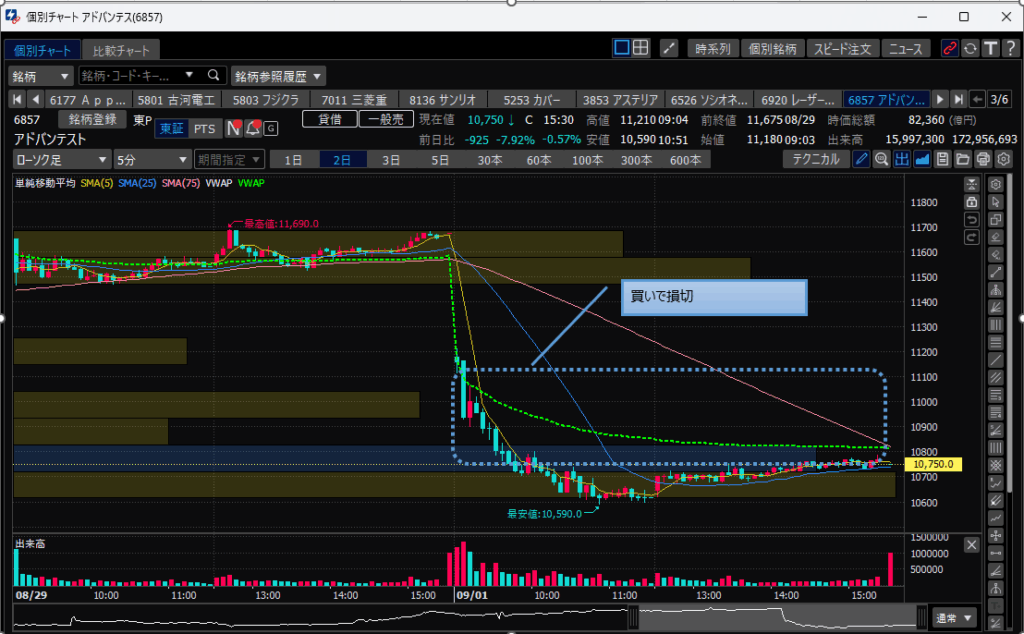Switch to the 比較チャート tab
Screen dimensions: 1024x634
pos(121,50)
